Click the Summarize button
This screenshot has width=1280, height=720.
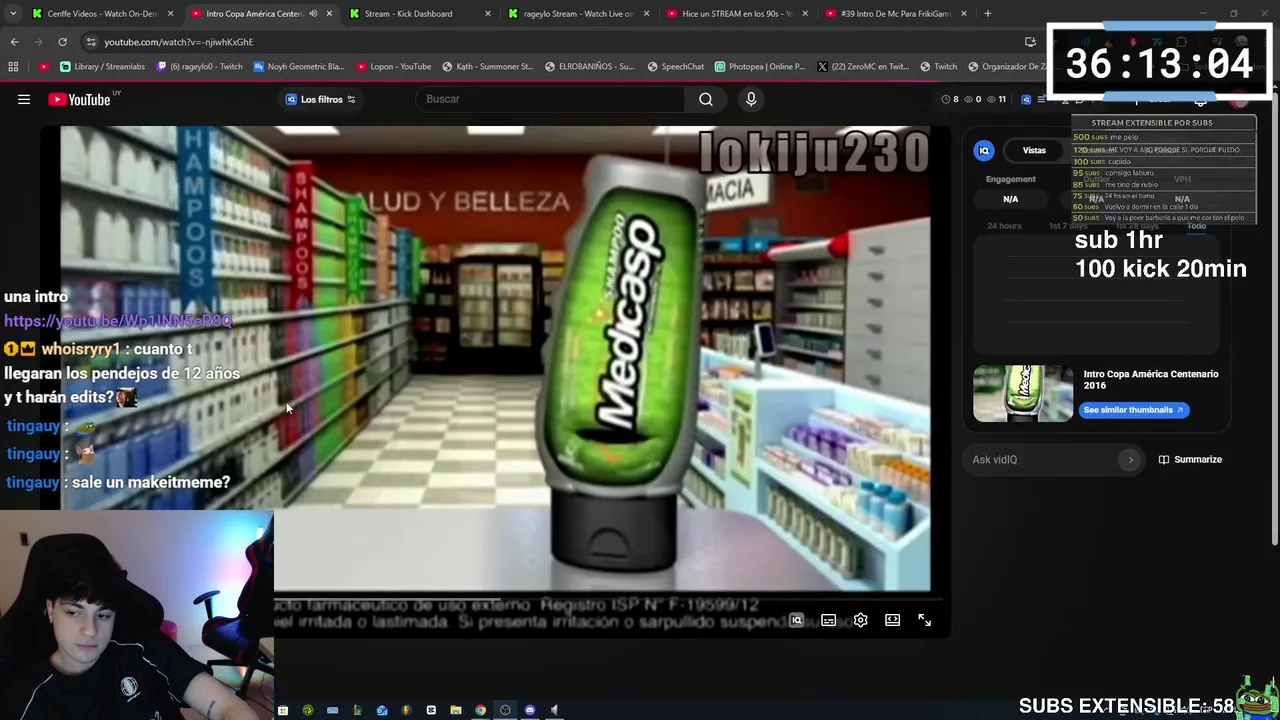(1190, 459)
